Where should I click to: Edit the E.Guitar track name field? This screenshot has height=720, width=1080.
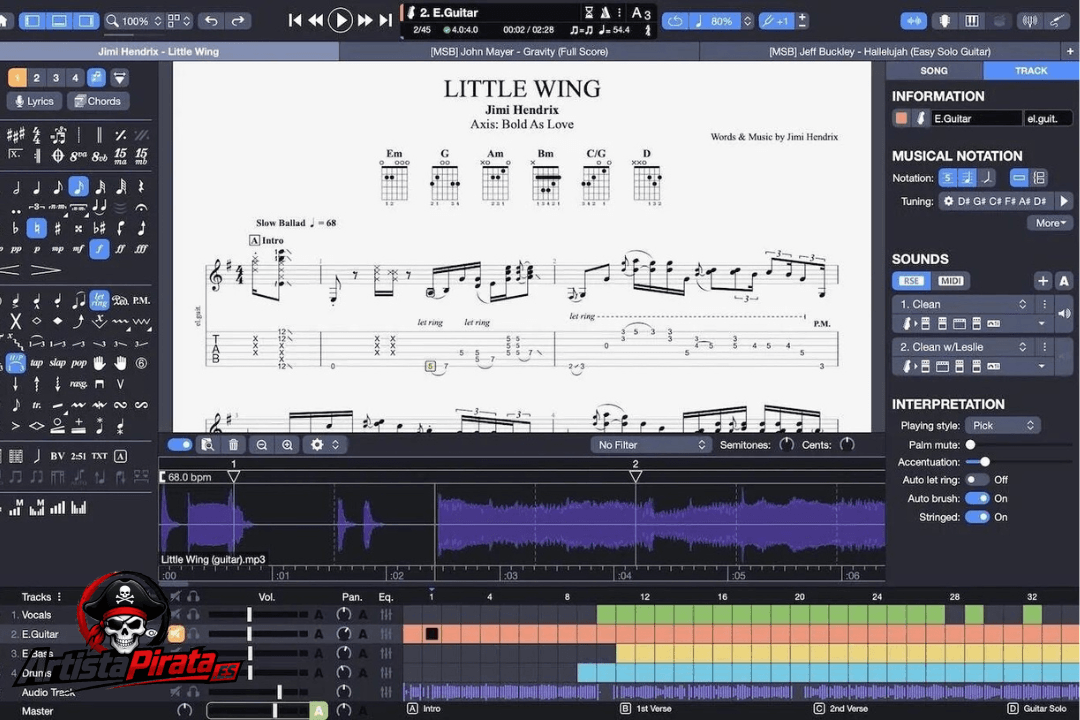(976, 119)
